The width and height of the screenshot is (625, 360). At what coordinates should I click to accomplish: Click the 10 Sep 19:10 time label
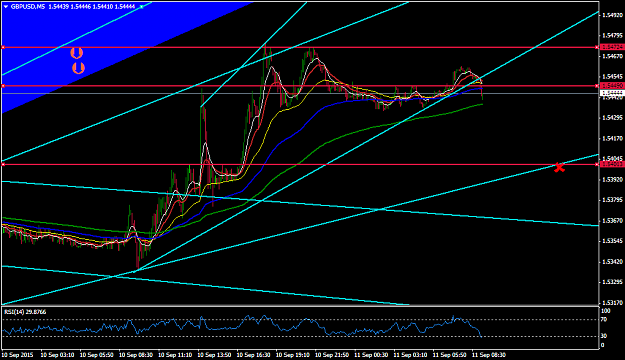pos(293,355)
